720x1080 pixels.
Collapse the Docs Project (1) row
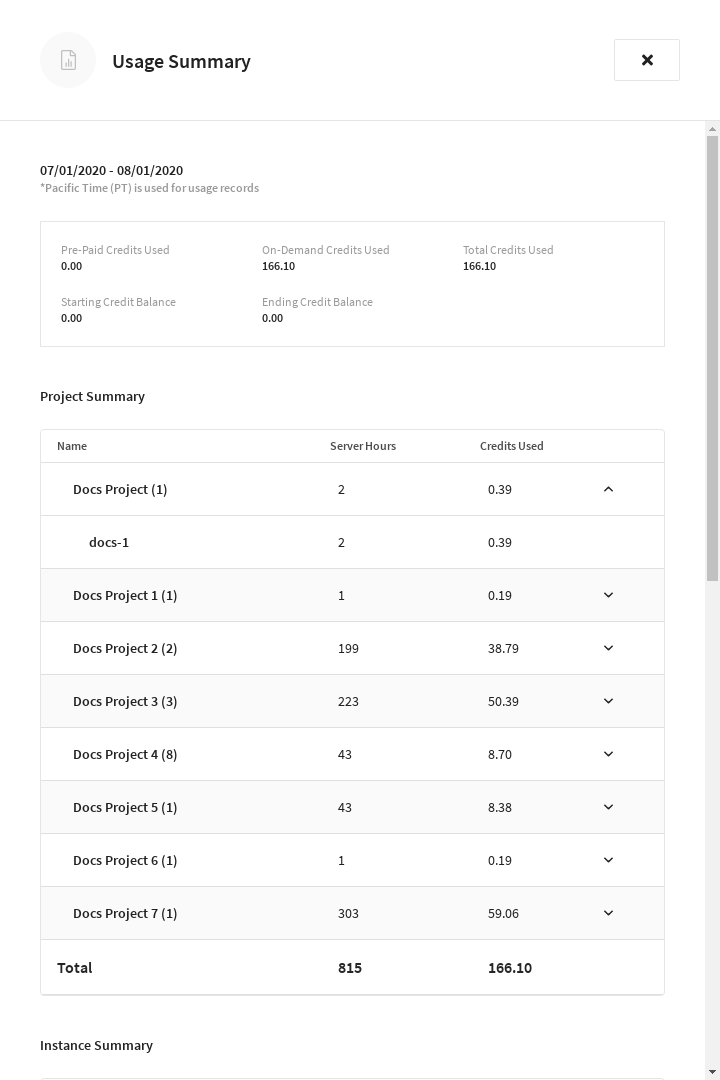[x=608, y=489]
